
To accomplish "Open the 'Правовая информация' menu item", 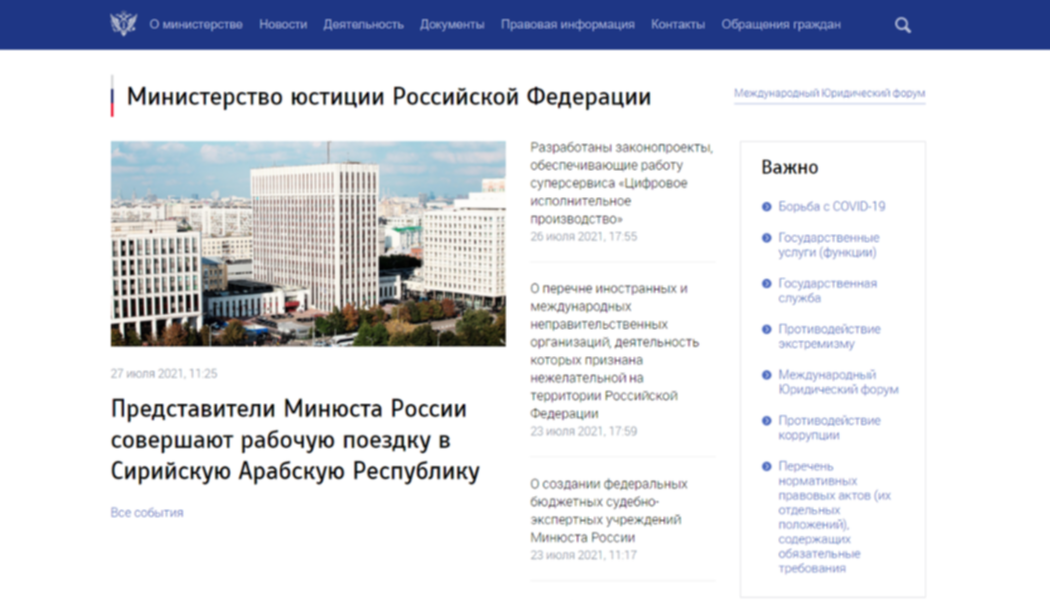I will point(567,25).
